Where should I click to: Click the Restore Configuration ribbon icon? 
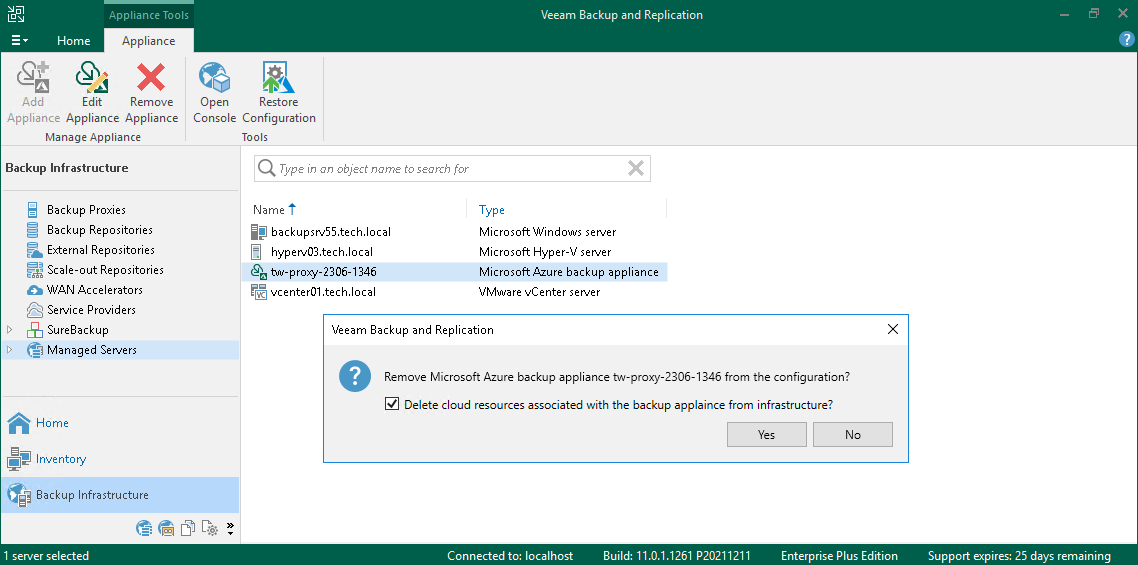click(x=278, y=77)
